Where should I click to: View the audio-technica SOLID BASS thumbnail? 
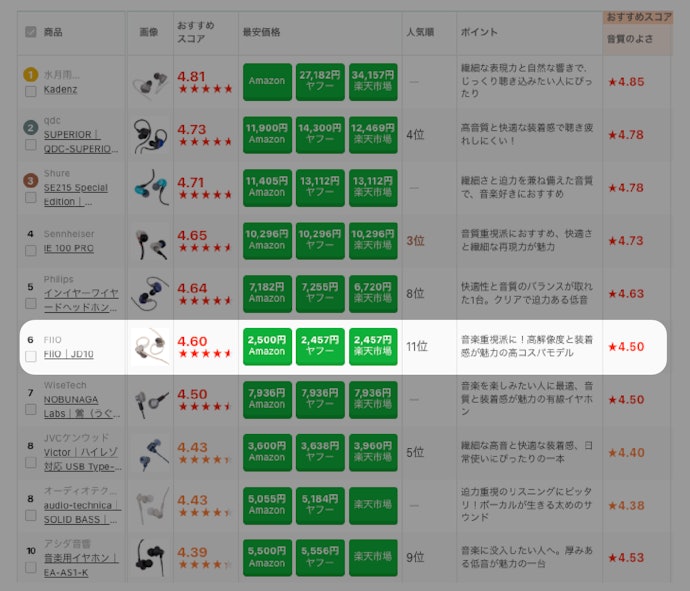coord(150,506)
